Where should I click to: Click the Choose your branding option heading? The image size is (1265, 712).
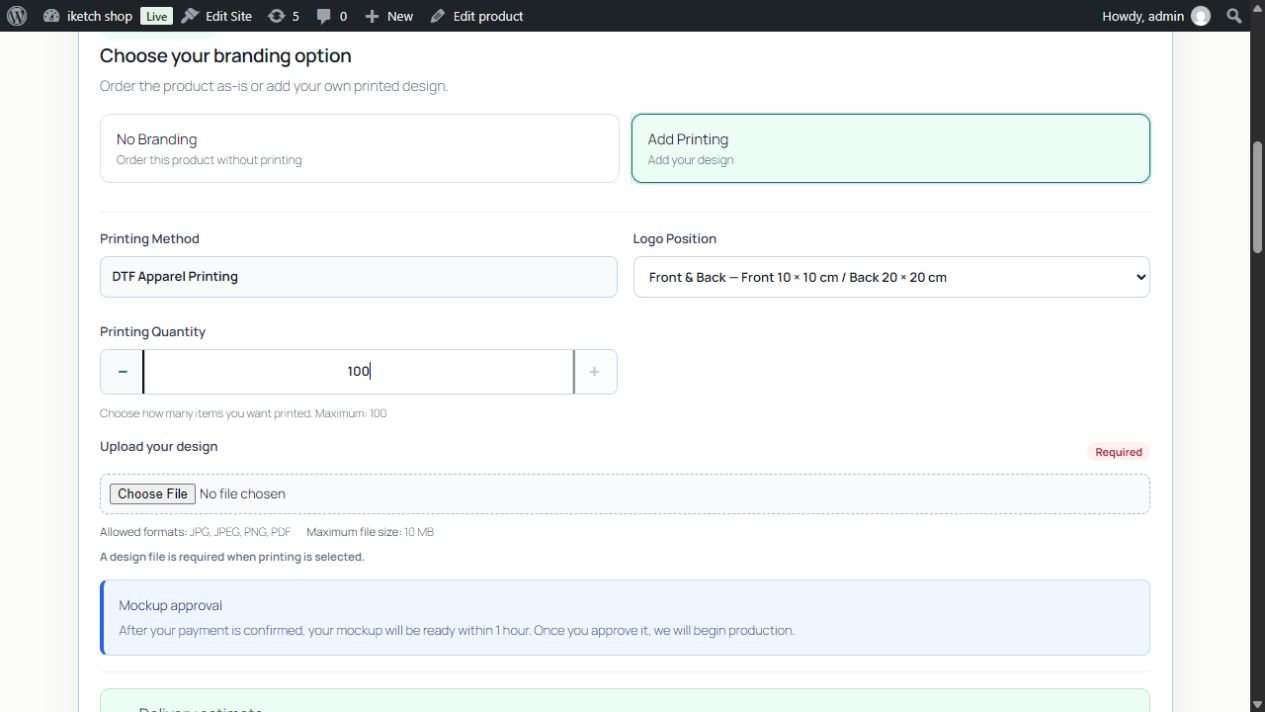click(x=225, y=56)
